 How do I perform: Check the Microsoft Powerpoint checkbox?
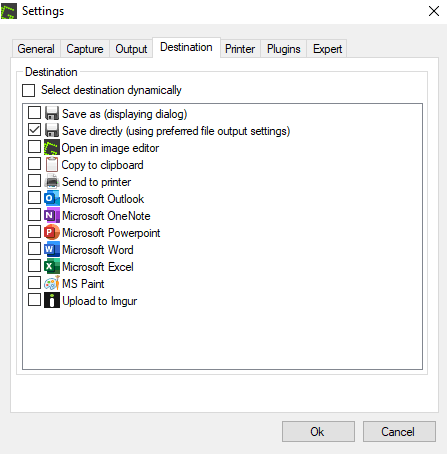click(34, 232)
